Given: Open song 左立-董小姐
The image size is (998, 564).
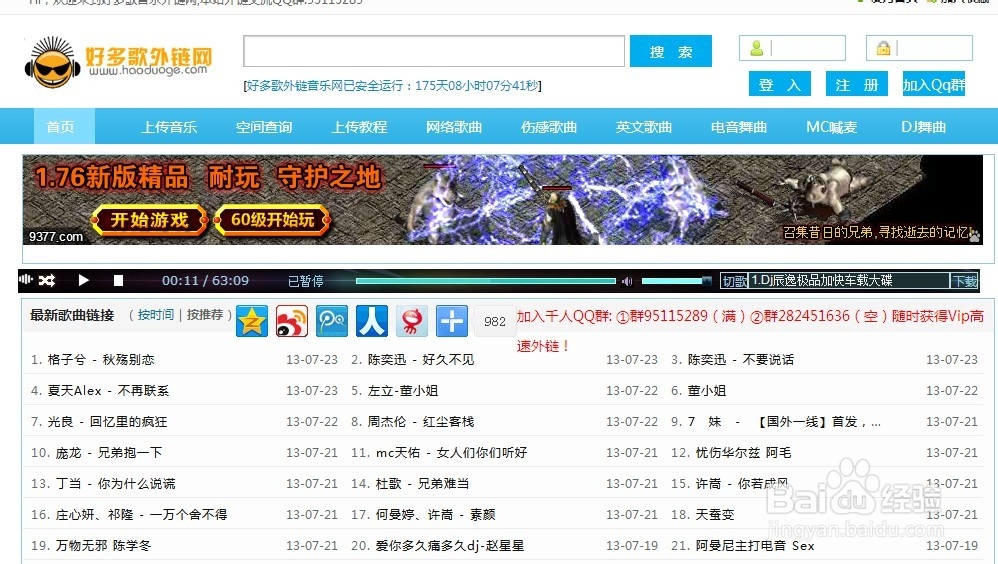Looking at the screenshot, I should (403, 391).
